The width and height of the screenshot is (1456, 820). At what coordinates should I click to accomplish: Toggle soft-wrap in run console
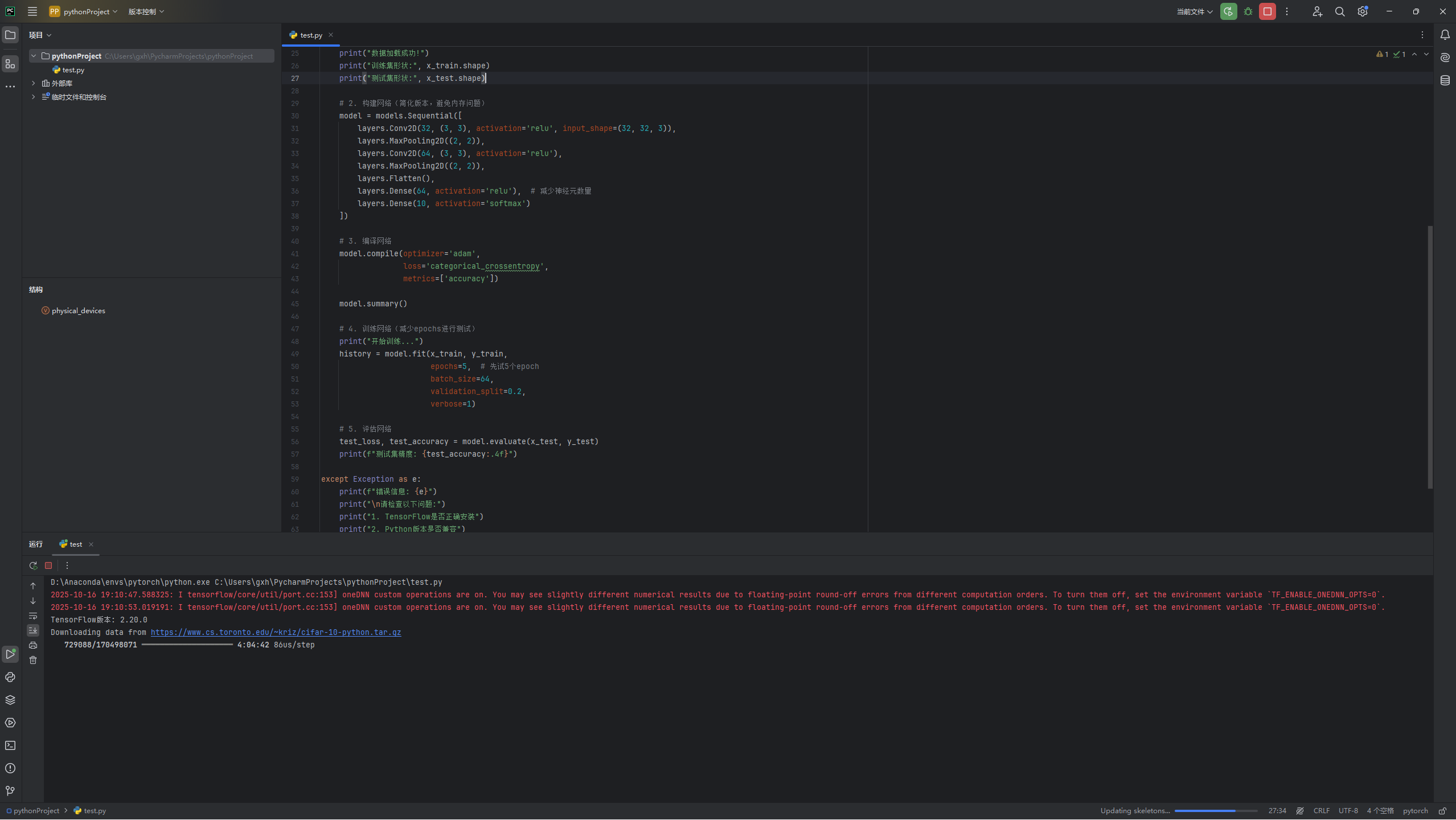[33, 616]
